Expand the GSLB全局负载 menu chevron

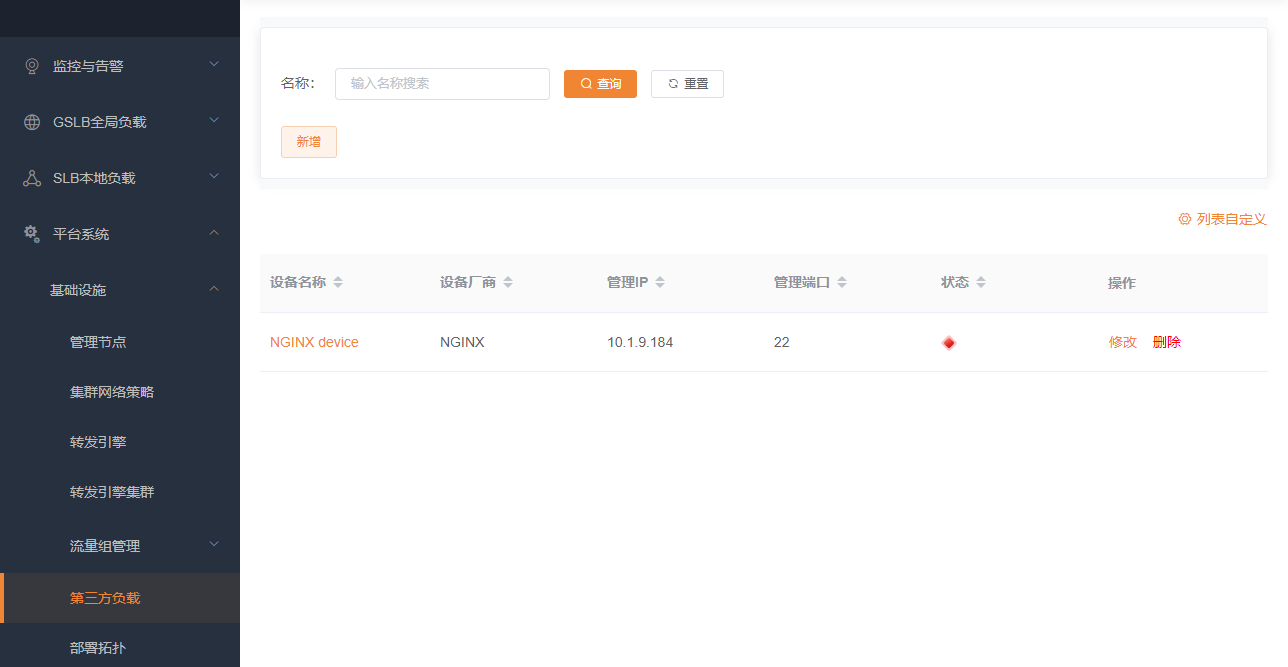[x=214, y=121]
